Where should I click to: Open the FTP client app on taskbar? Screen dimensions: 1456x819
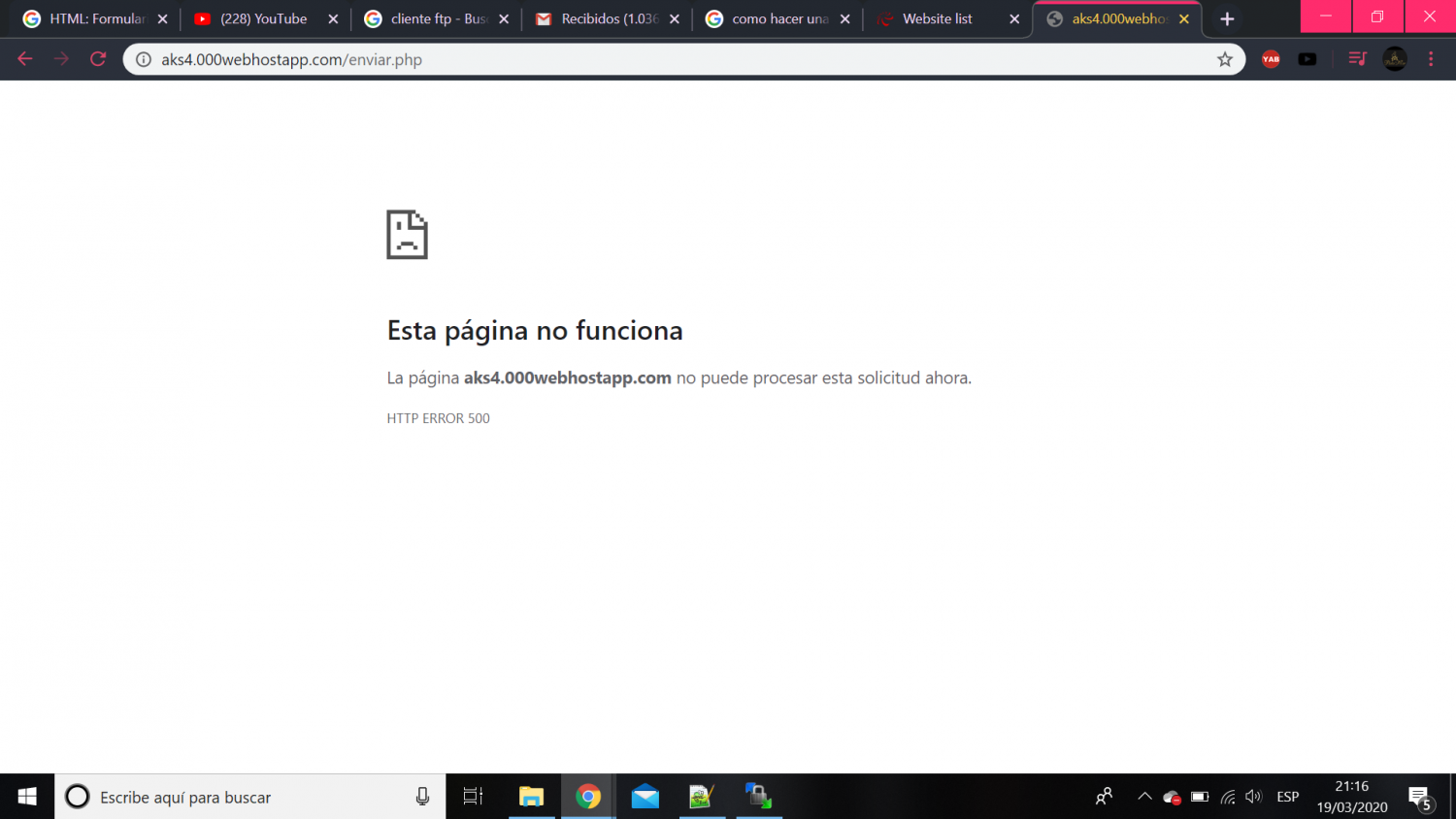tap(758, 797)
